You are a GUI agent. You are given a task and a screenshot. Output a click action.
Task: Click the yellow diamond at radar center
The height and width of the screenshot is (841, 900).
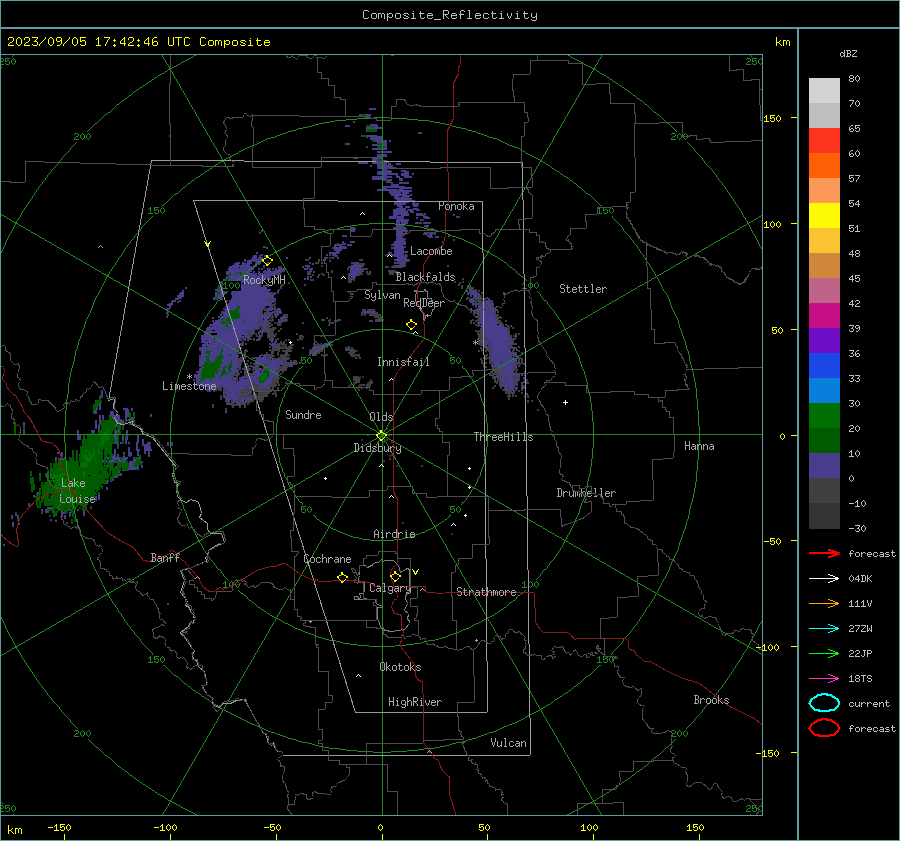[381, 436]
